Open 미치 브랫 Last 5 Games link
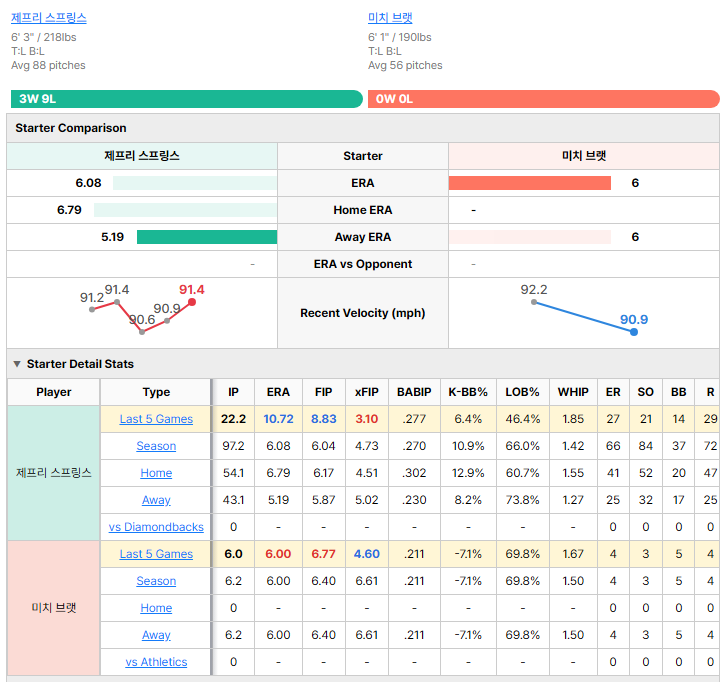This screenshot has height=682, width=726. [x=156, y=554]
